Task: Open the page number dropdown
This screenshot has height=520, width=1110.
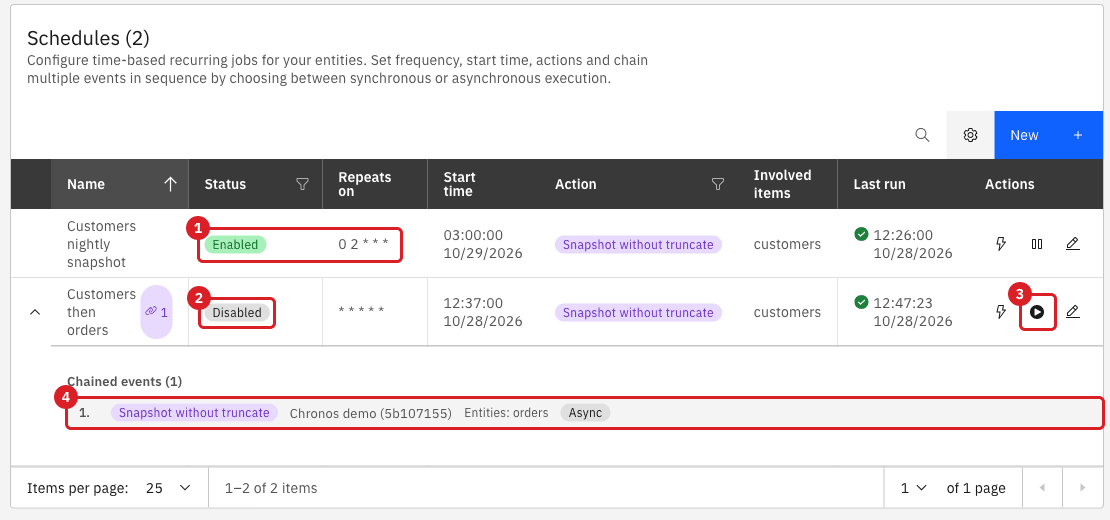Action: [x=914, y=487]
